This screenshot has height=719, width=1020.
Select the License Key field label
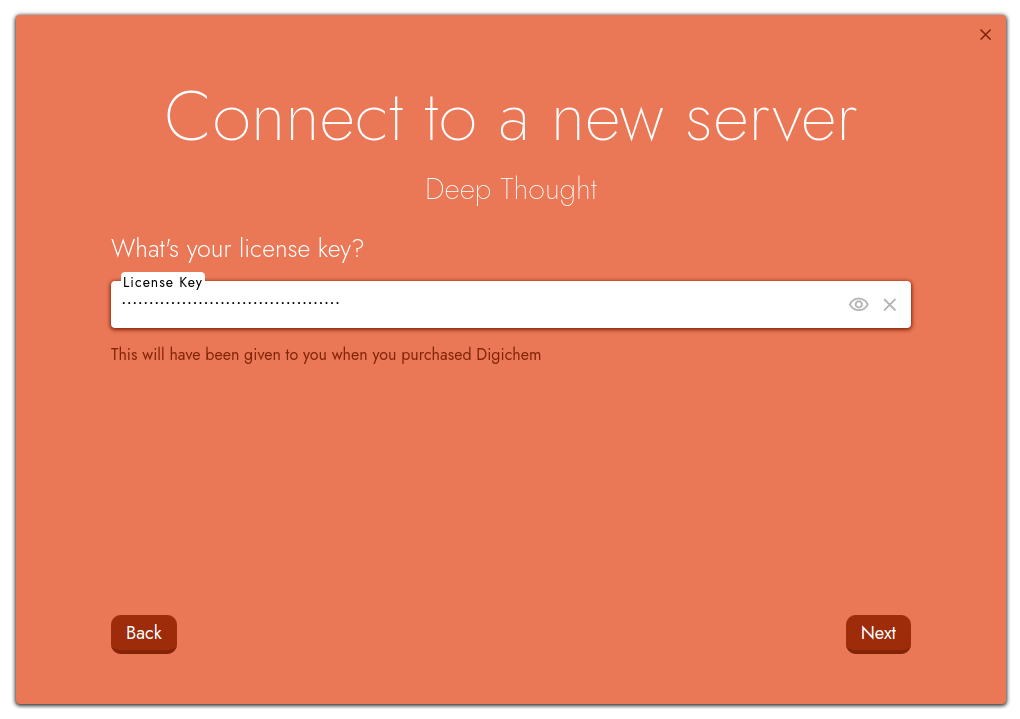(162, 282)
